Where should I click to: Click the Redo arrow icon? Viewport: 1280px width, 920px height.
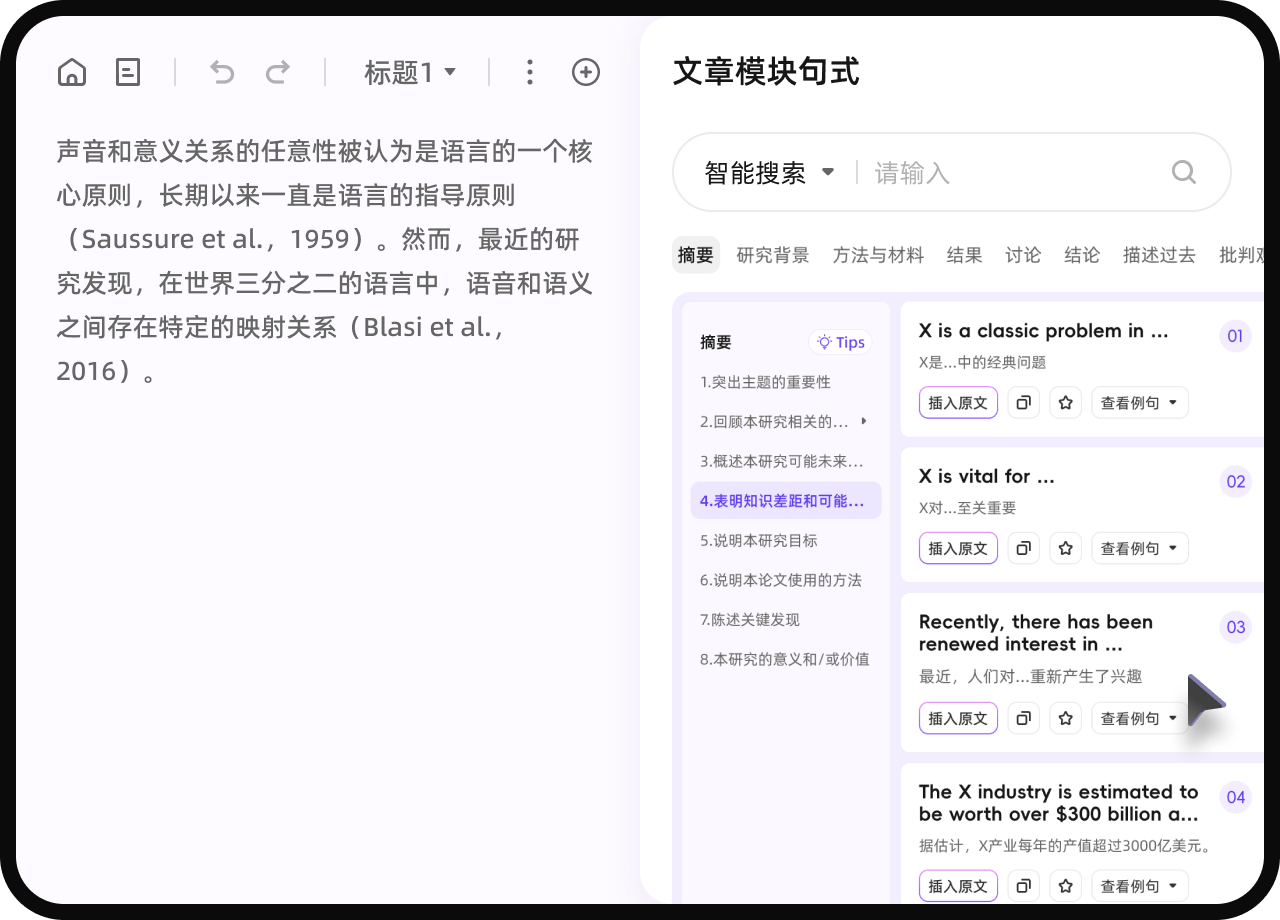point(278,71)
